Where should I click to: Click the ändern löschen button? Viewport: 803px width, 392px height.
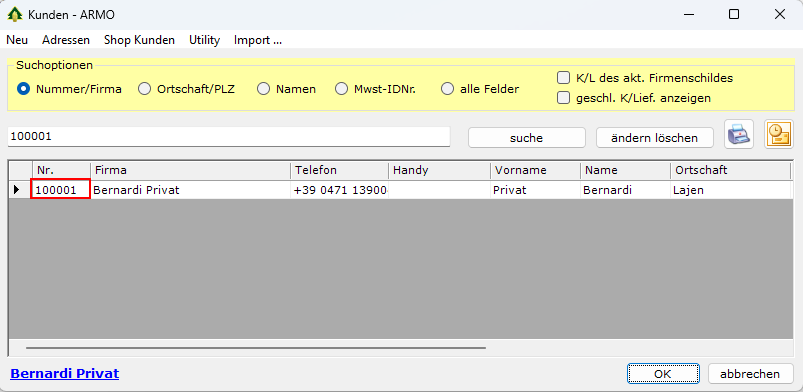[x=654, y=138]
